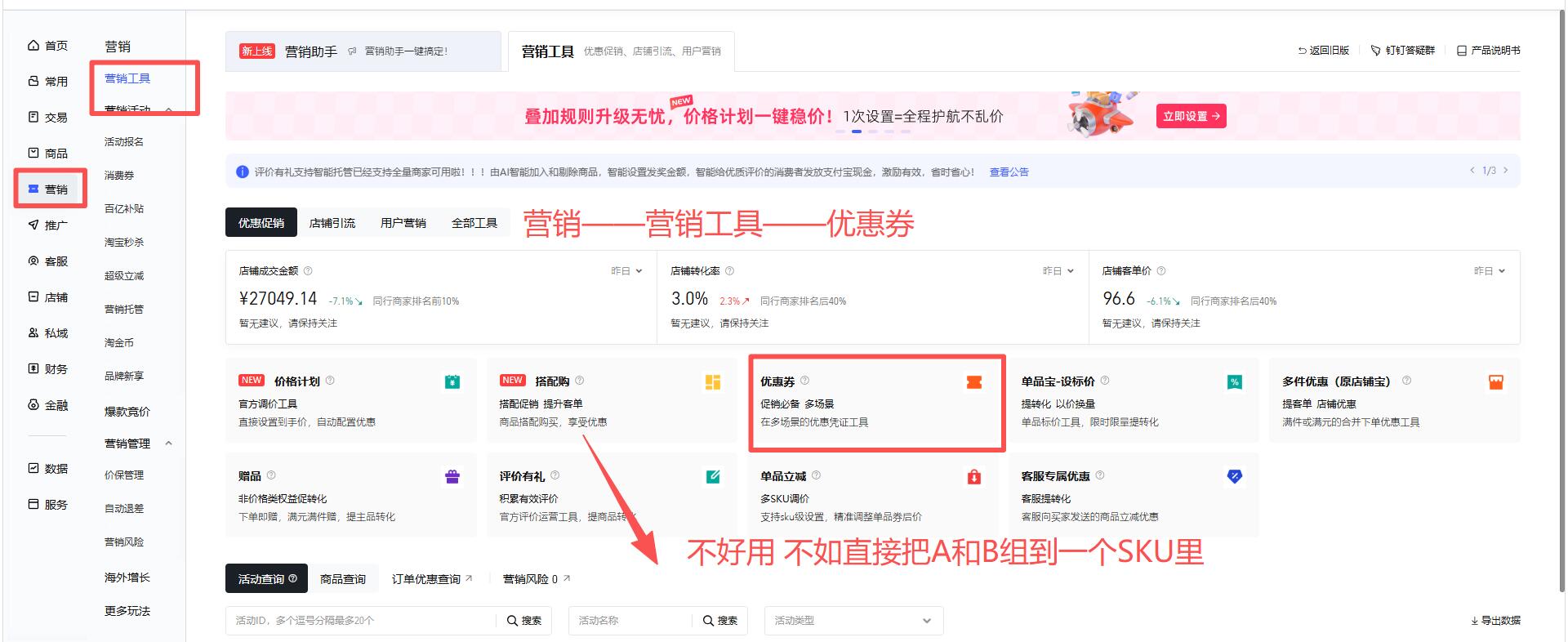This screenshot has height=642, width=1568.
Task: Open 钉钉答疑群 link
Action: (x=1402, y=51)
